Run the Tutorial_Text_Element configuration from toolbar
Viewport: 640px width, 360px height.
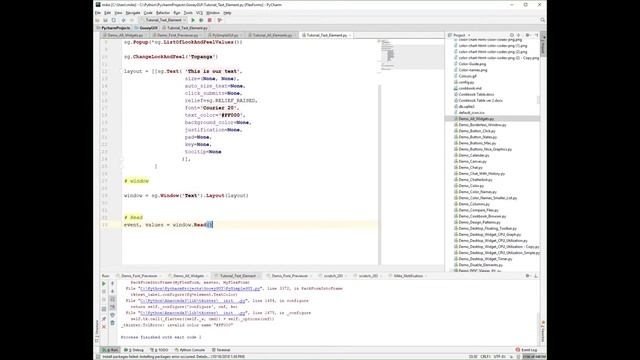point(193,20)
